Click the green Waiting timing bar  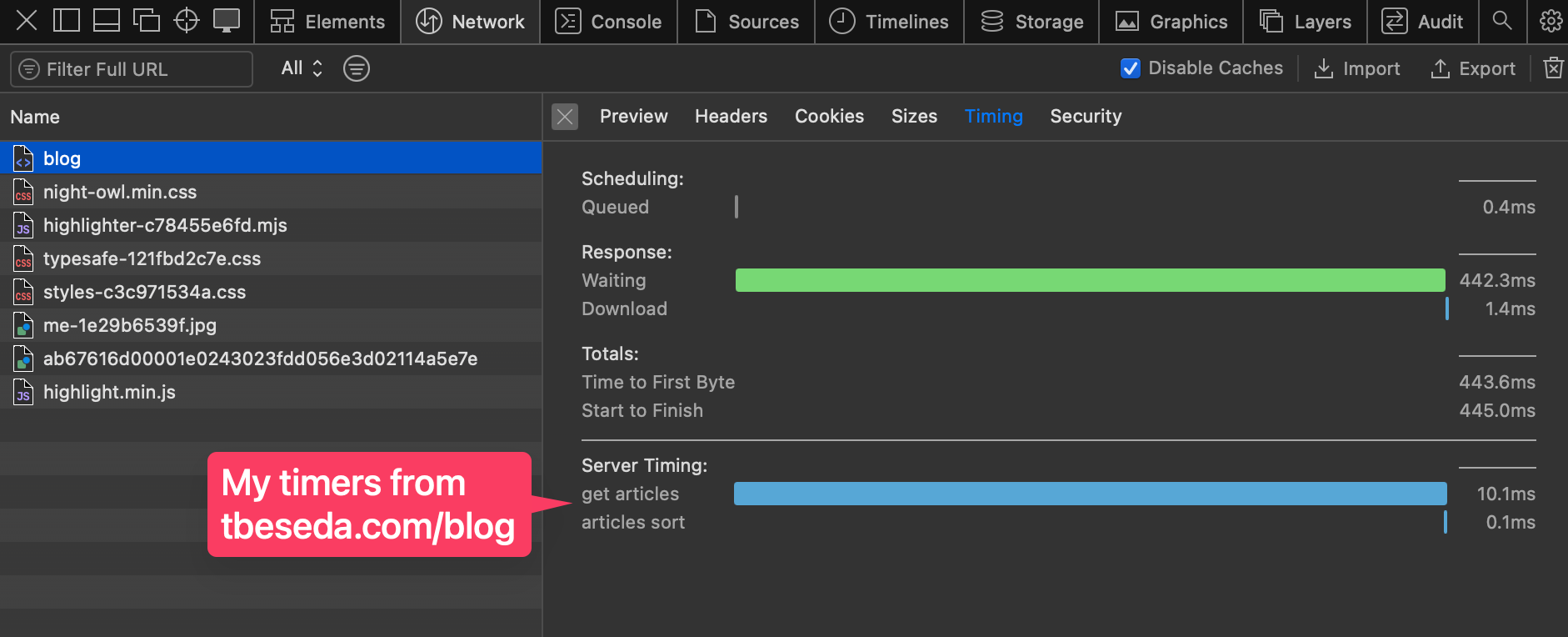[x=1090, y=280]
